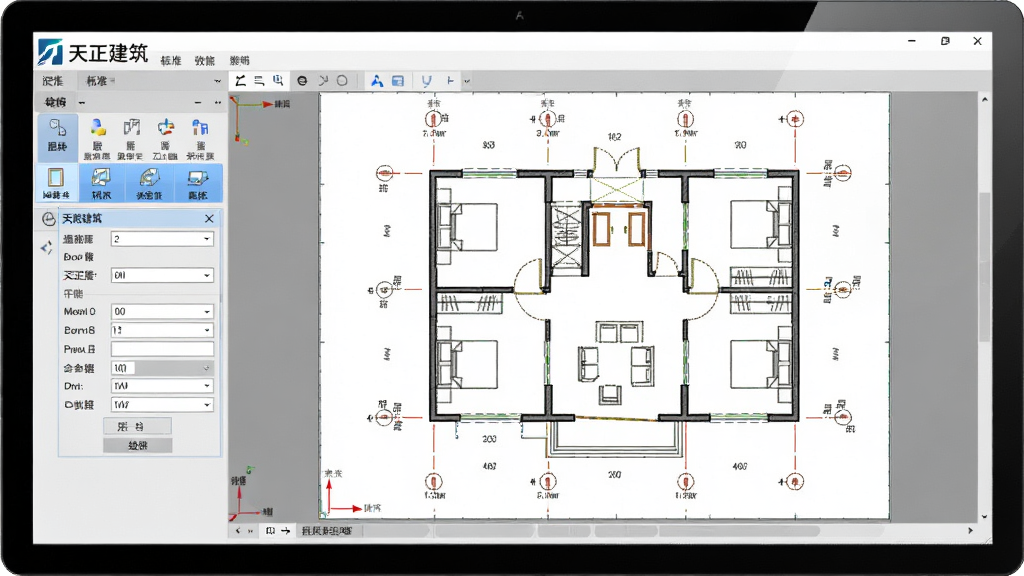Click the blue arrows icon below the clock icon
Screen dimensions: 1024x576
point(46,248)
